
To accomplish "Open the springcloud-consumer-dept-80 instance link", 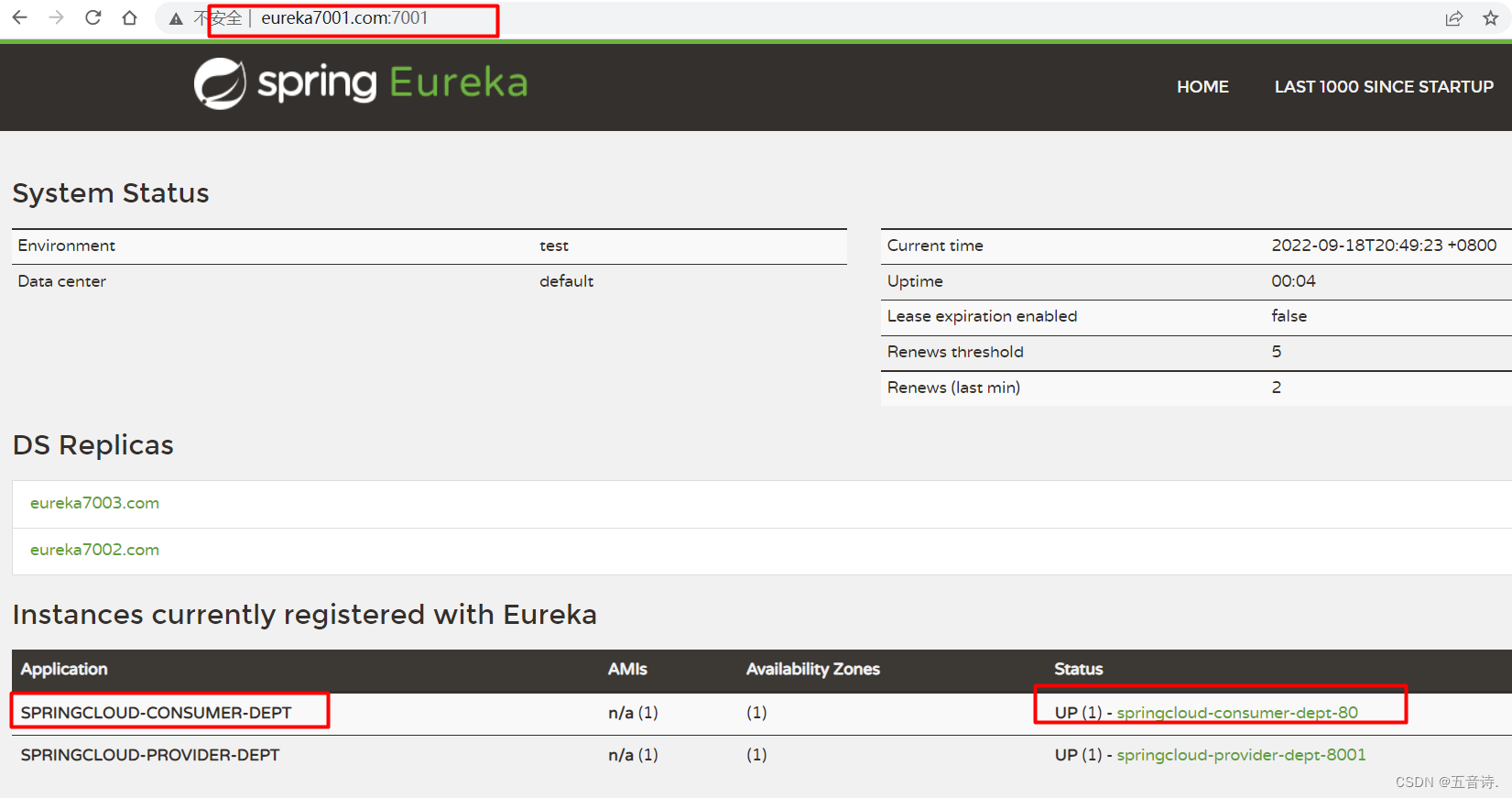I will point(1237,713).
